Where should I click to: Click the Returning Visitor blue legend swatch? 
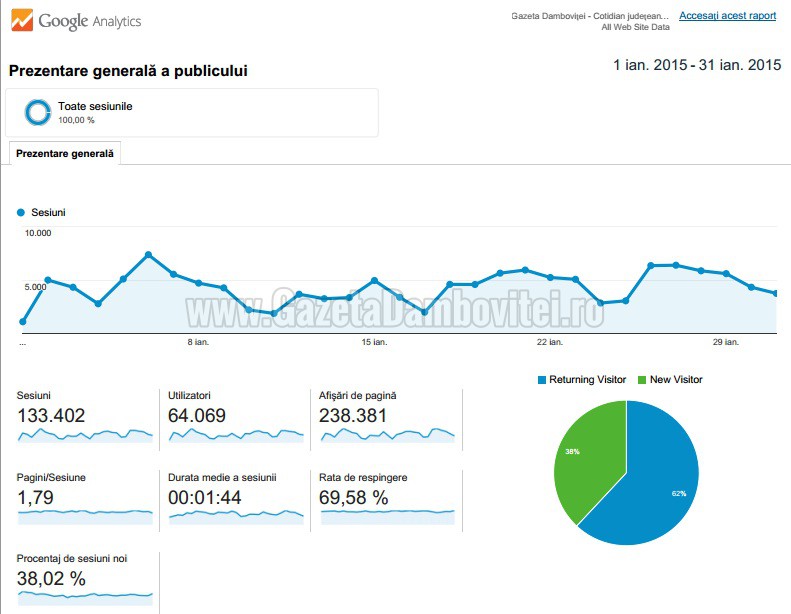tap(542, 380)
